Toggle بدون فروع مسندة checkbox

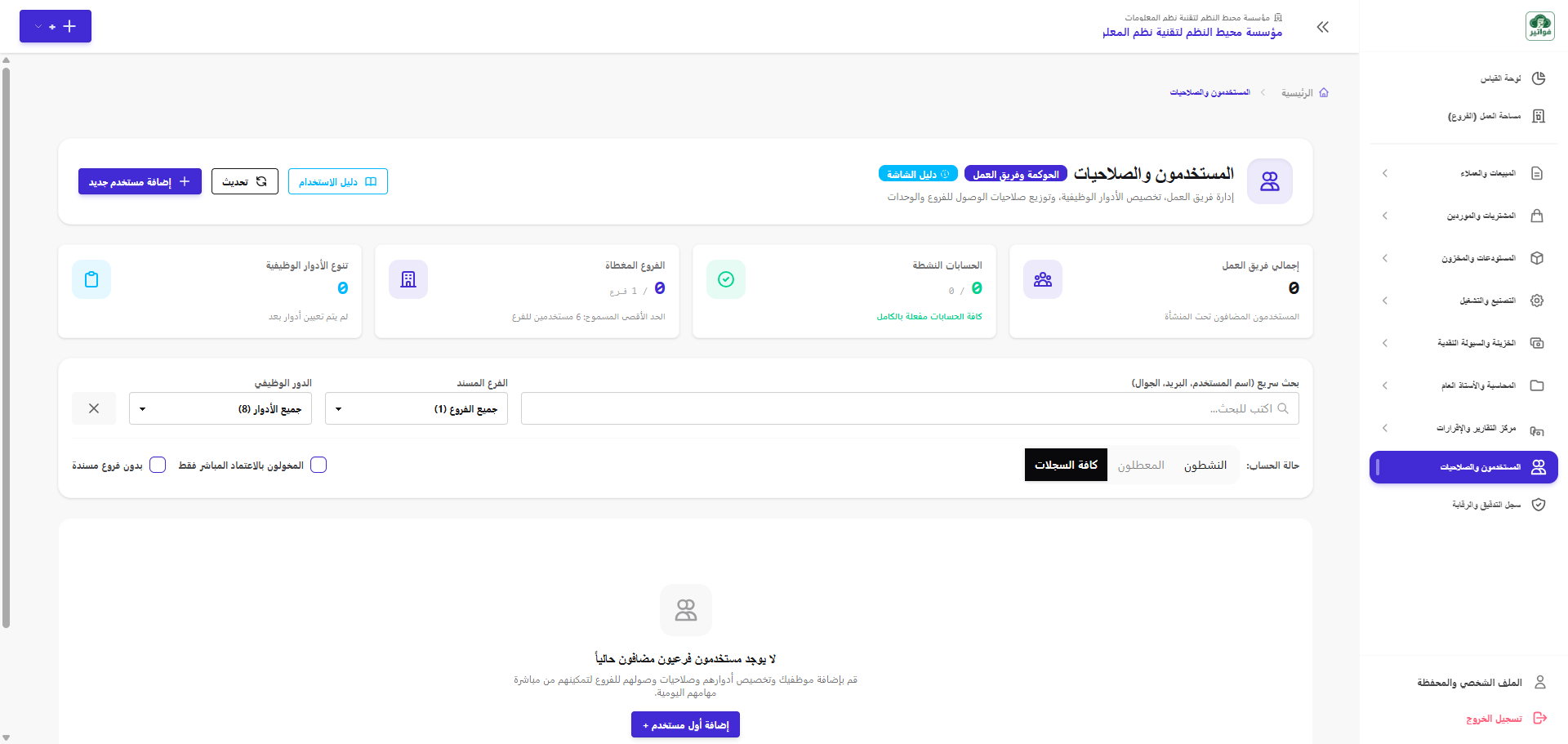[x=158, y=465]
